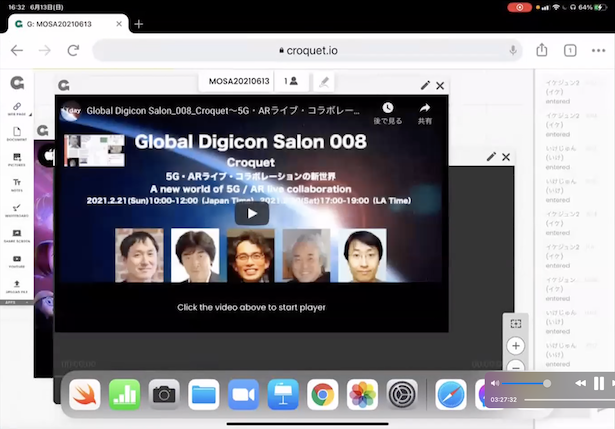This screenshot has height=429, width=615.
Task: Show the participants count list
Action: (291, 81)
